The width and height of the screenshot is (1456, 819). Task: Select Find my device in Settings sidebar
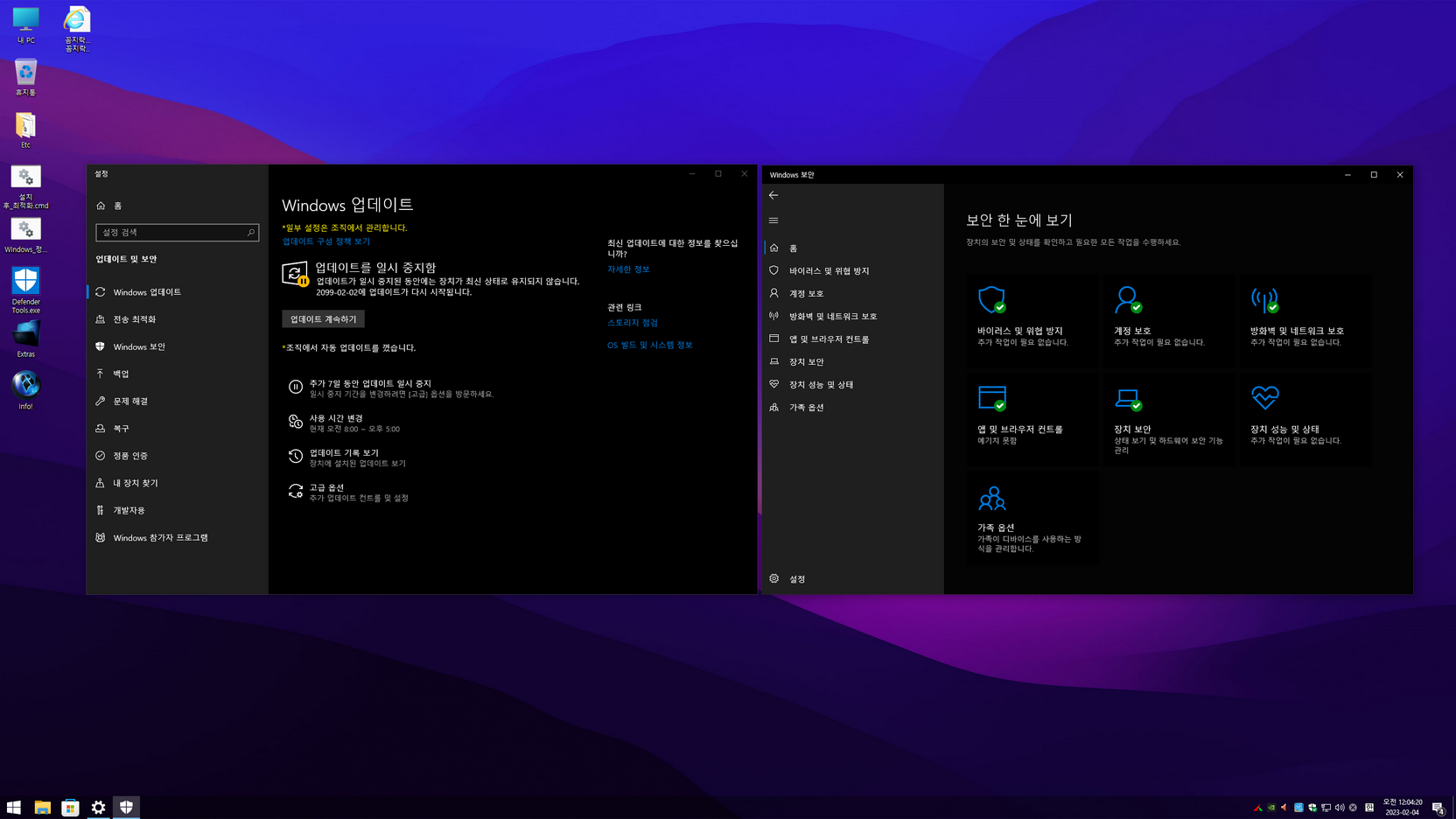[x=176, y=483]
